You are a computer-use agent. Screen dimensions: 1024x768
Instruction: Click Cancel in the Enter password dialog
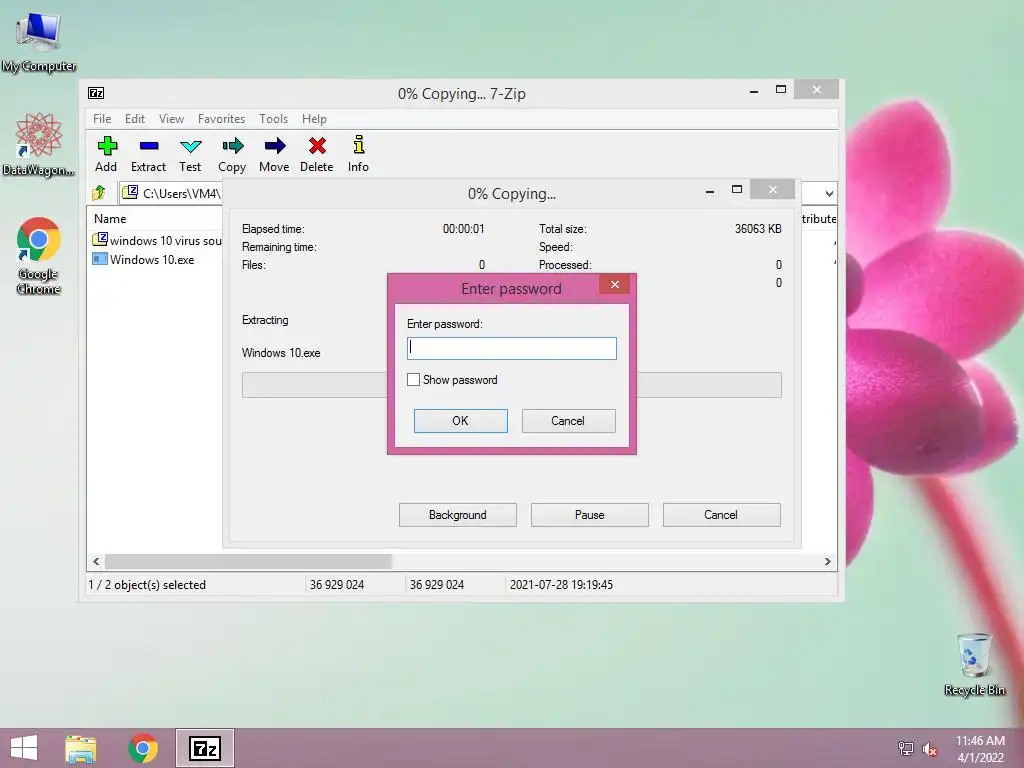[568, 421]
